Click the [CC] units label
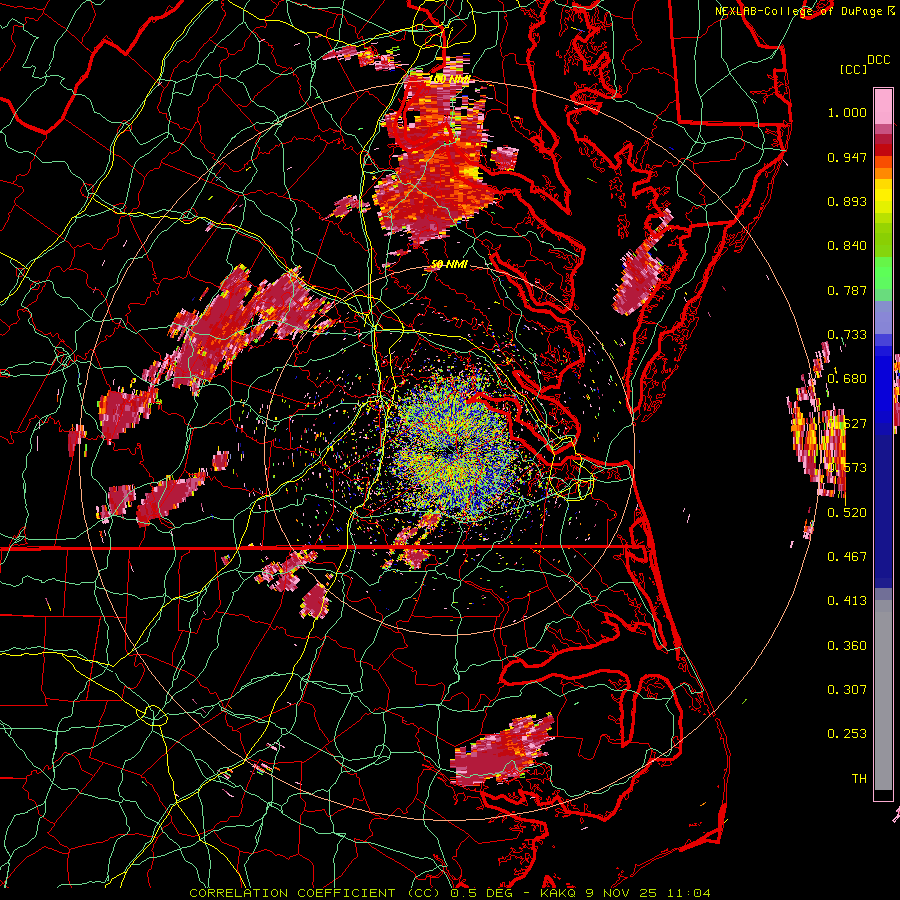900x900 pixels. click(854, 69)
